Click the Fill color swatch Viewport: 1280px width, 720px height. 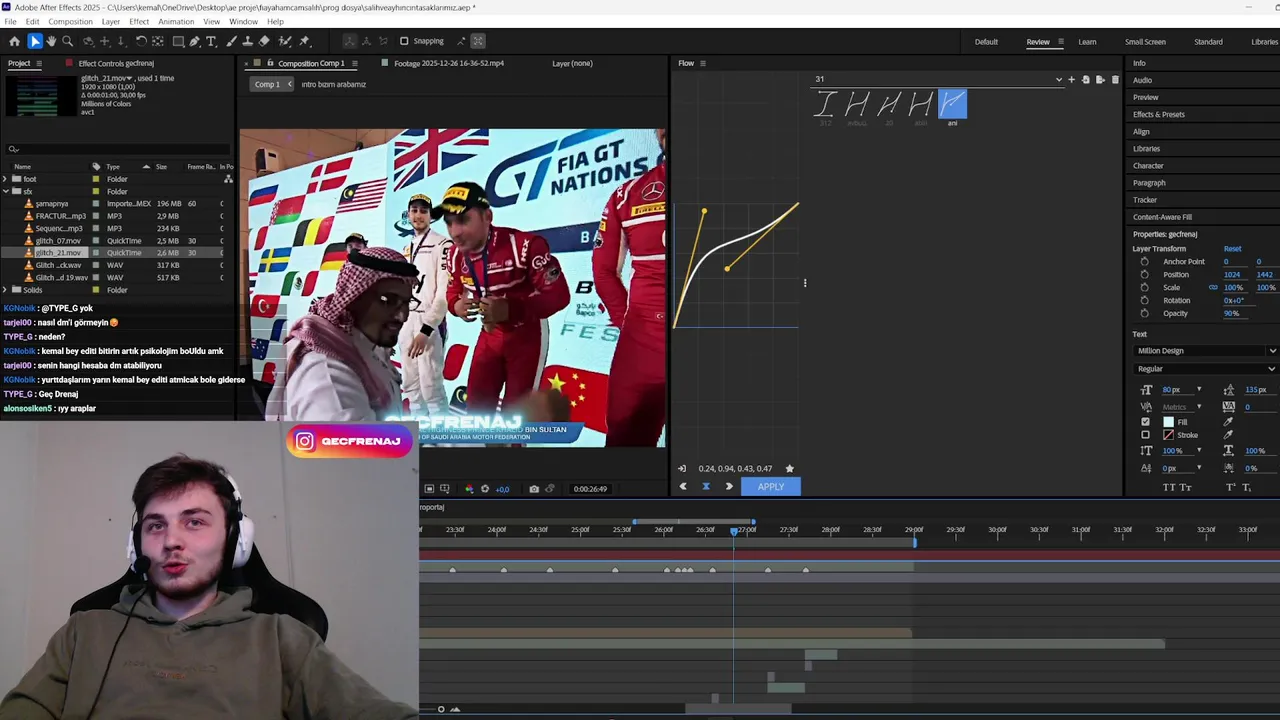[1168, 422]
